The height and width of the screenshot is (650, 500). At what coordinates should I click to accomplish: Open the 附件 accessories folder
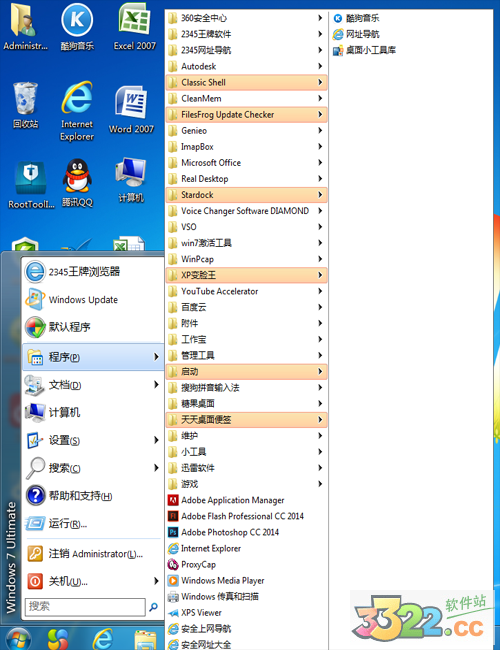[x=247, y=323]
